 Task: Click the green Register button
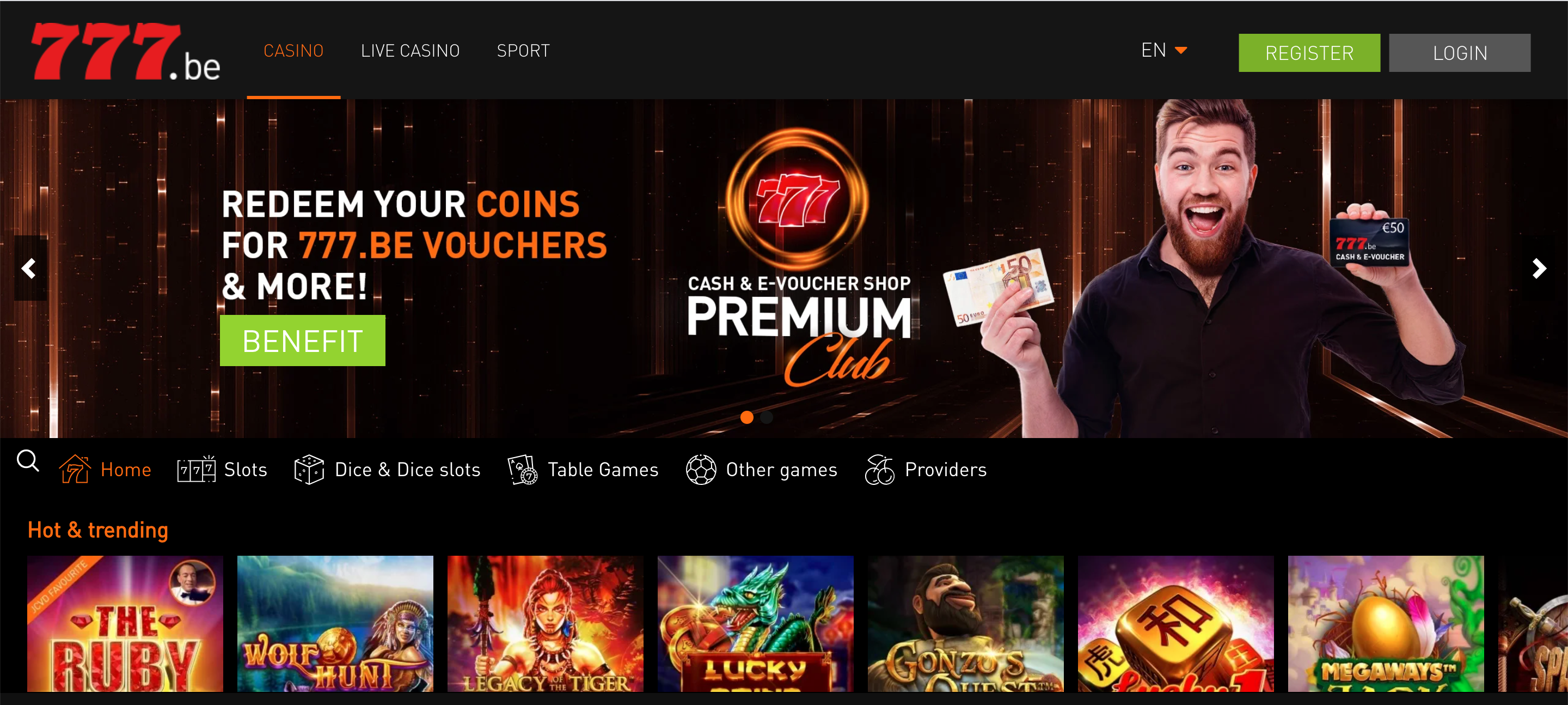[x=1309, y=53]
